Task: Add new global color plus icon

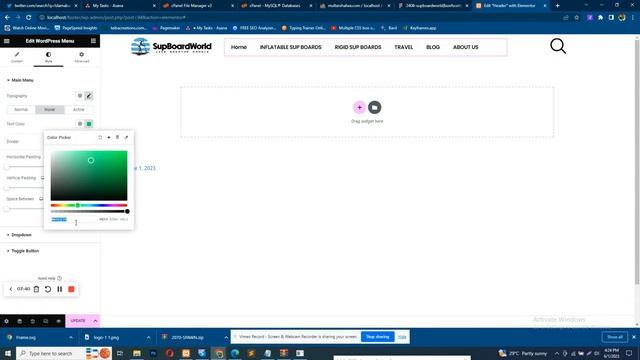Action: (109, 138)
